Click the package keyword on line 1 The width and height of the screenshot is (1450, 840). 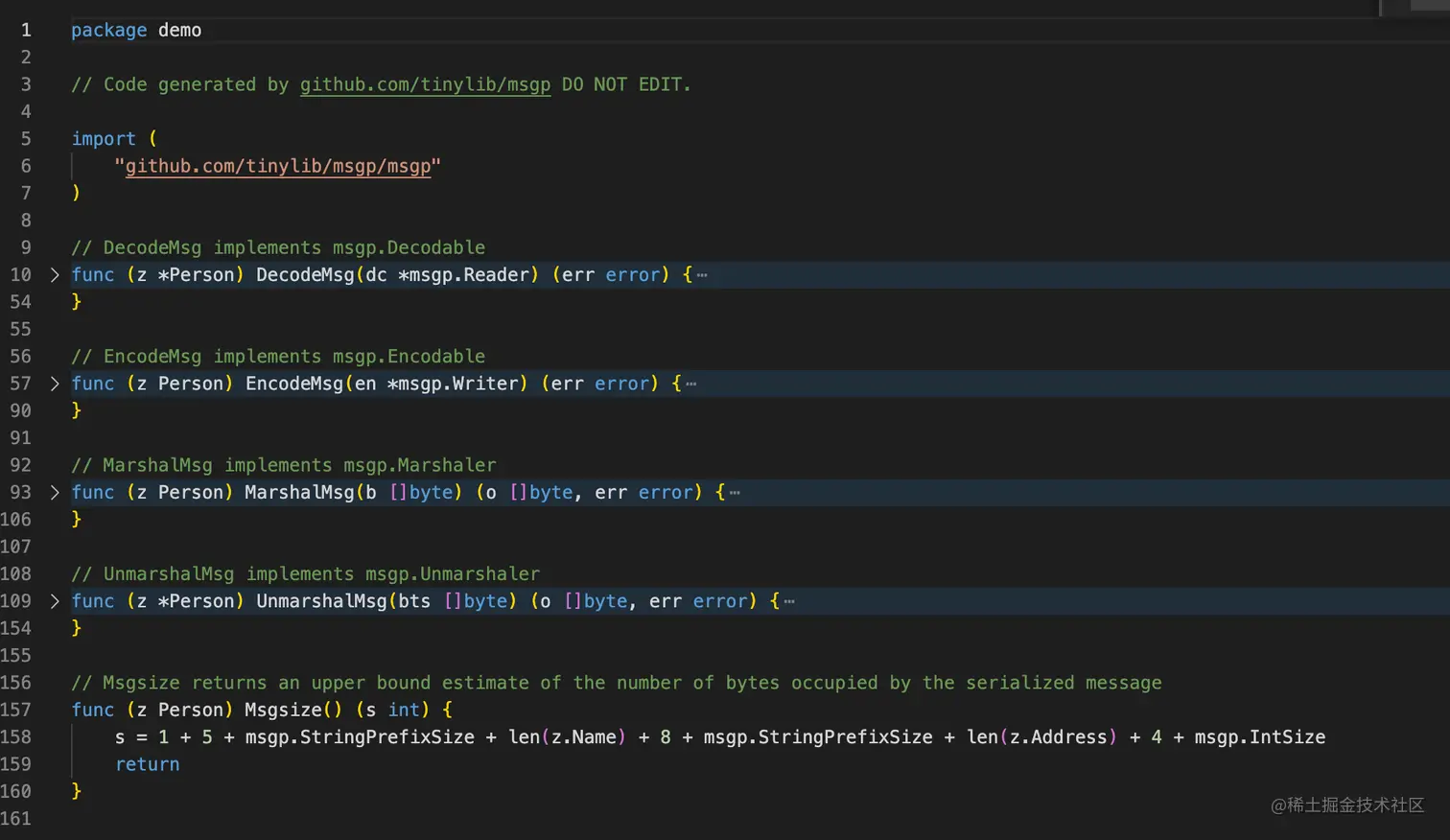[x=108, y=30]
